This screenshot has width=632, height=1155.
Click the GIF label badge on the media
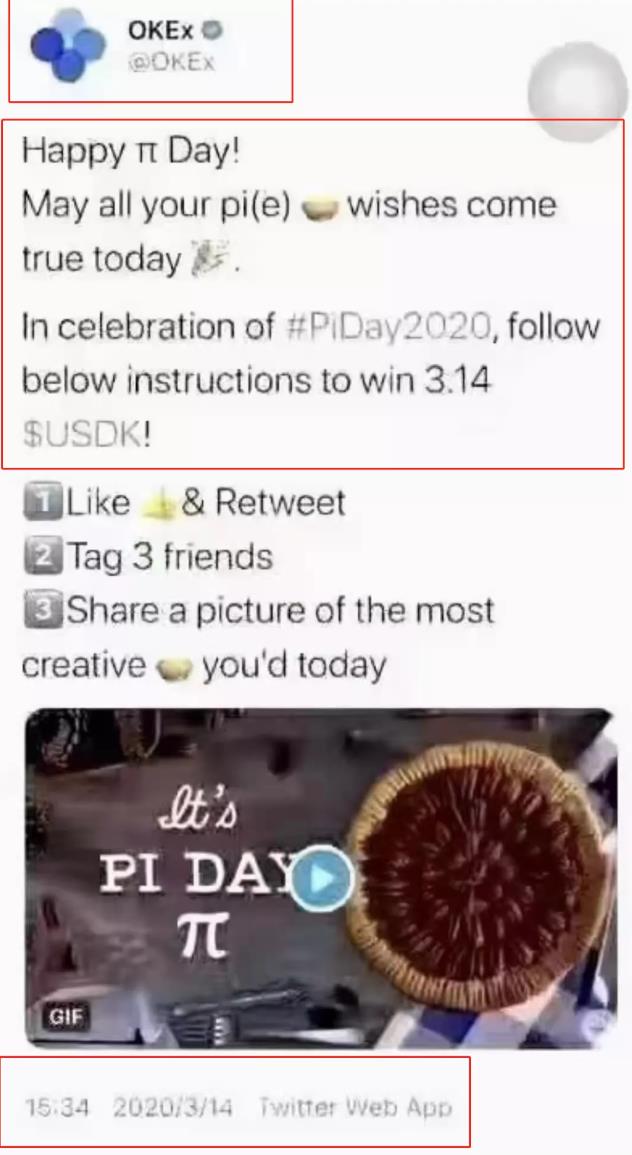coord(66,1017)
